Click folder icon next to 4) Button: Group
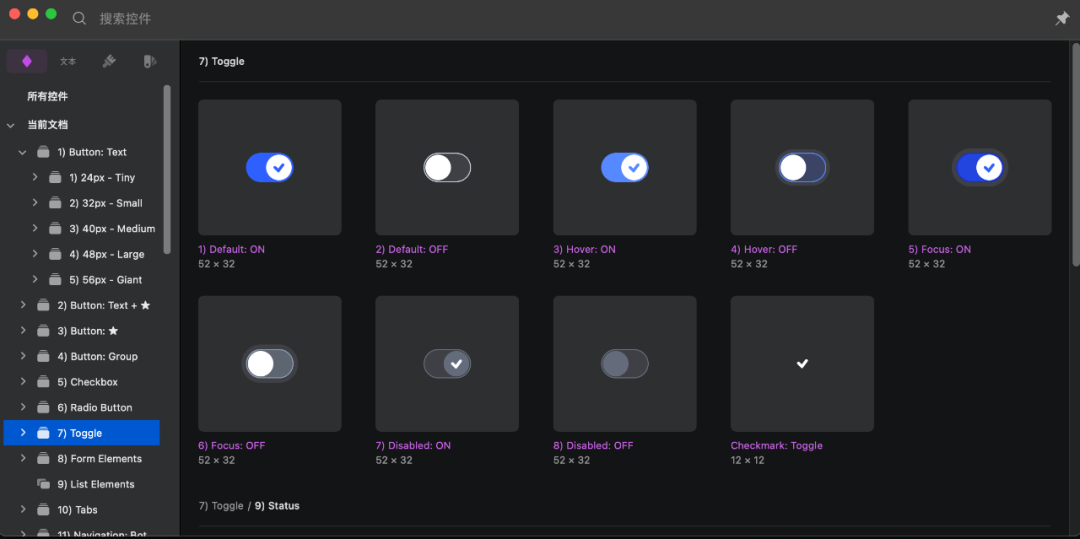Image resolution: width=1080 pixels, height=539 pixels. pos(43,357)
